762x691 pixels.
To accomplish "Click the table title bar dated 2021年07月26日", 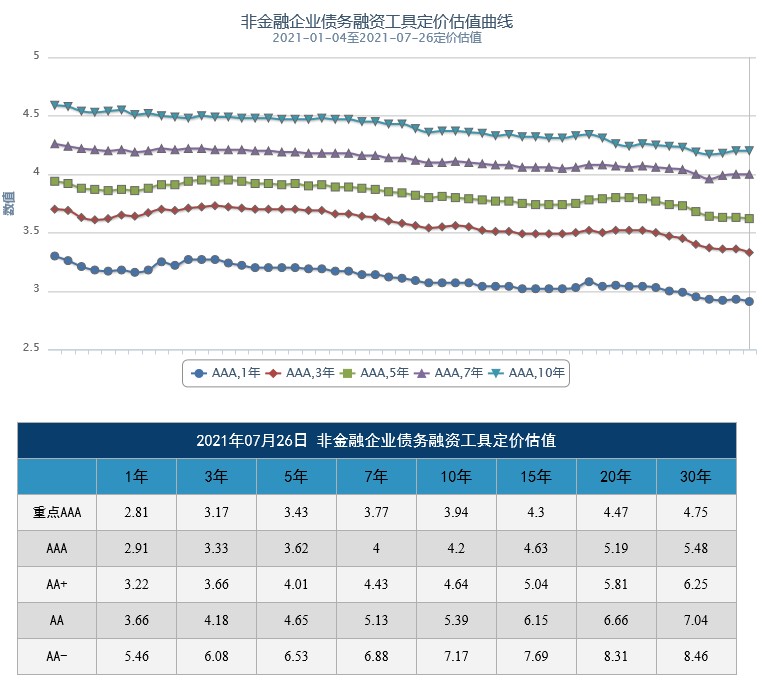I will pos(377,440).
